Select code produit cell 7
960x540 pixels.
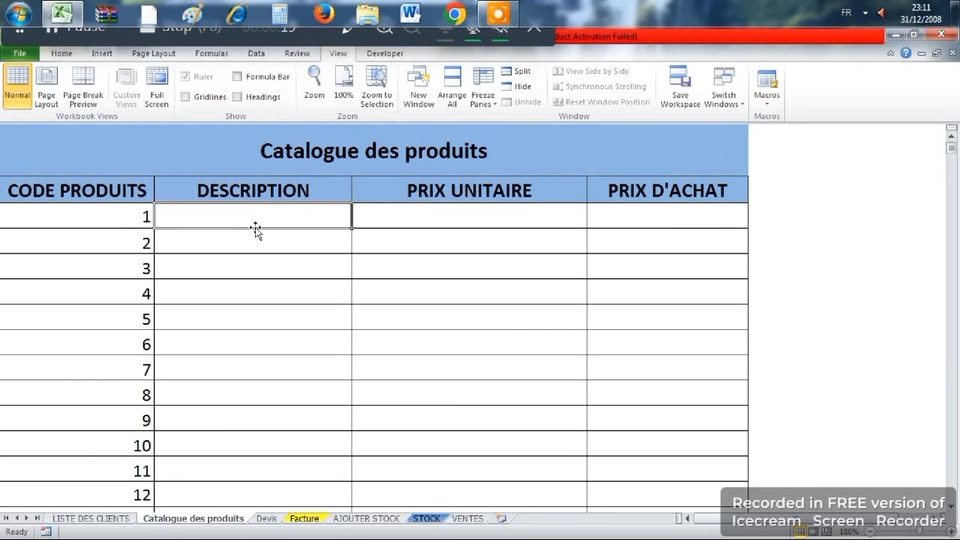(x=77, y=369)
